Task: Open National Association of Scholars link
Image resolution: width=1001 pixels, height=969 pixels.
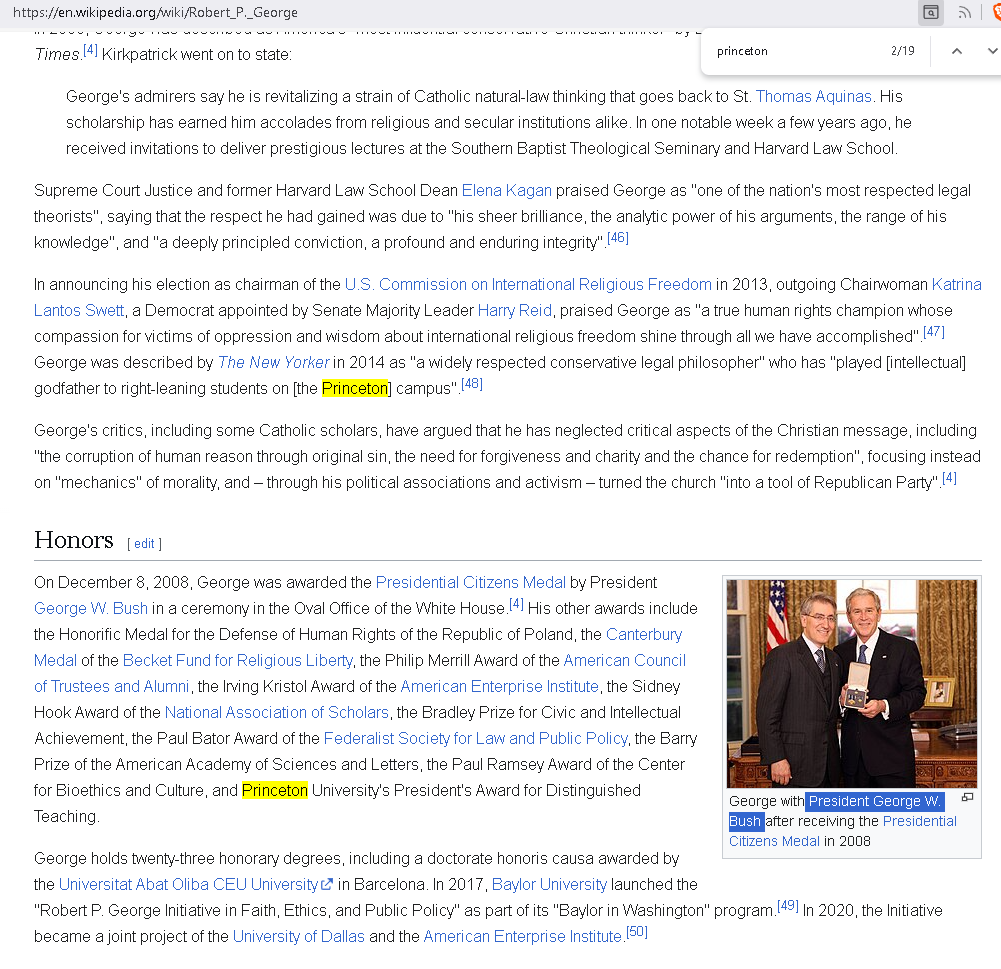Action: tap(276, 712)
